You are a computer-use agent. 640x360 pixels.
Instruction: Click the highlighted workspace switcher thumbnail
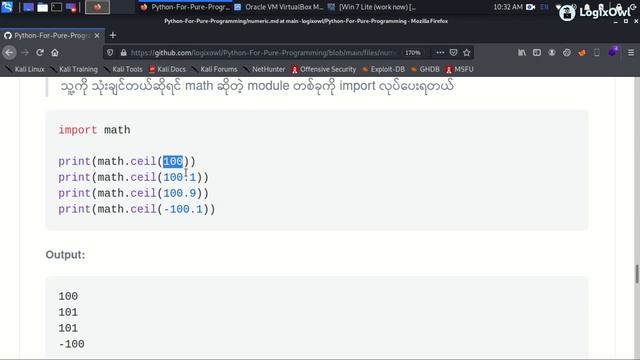coord(97,7)
